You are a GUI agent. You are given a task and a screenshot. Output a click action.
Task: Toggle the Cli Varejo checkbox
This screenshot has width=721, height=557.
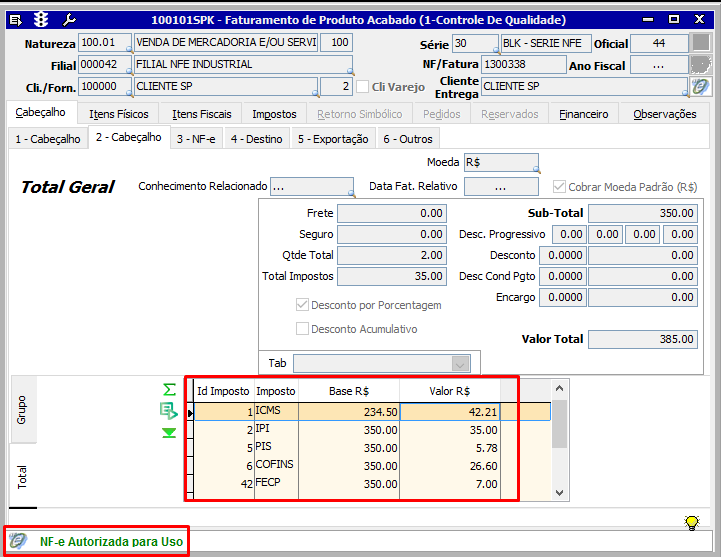363,87
